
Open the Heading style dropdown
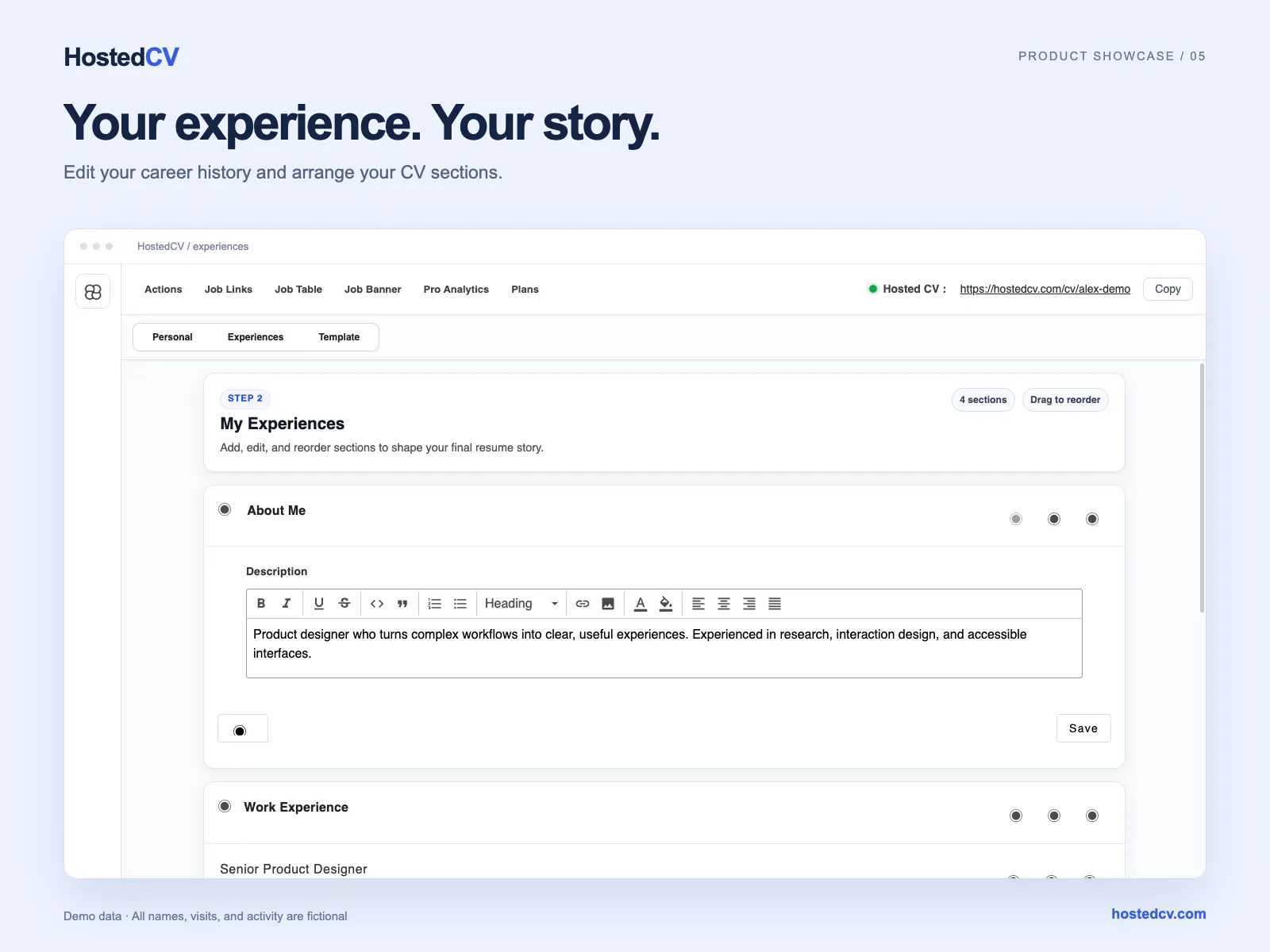tap(521, 604)
